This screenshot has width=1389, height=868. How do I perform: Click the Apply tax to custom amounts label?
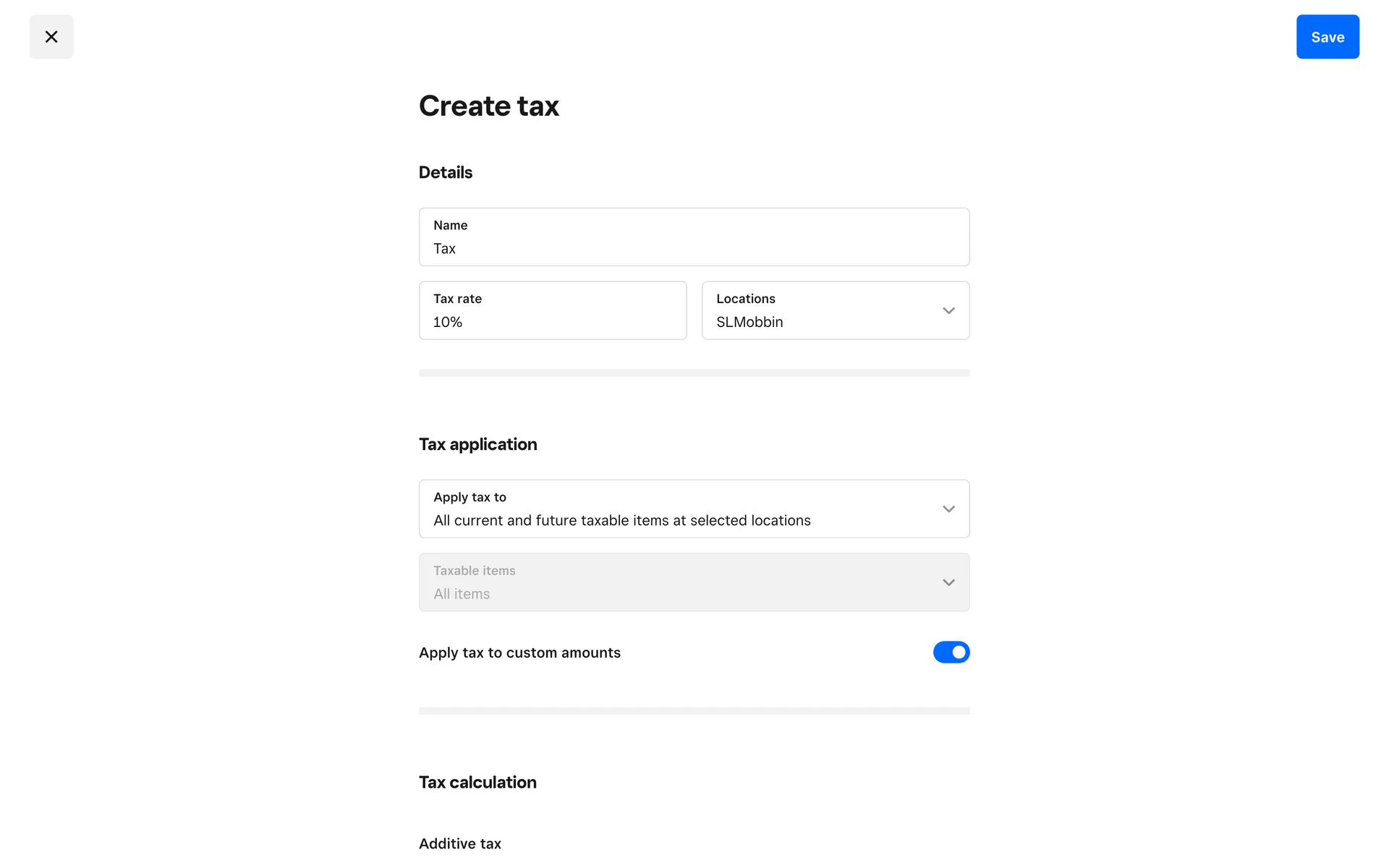(519, 653)
